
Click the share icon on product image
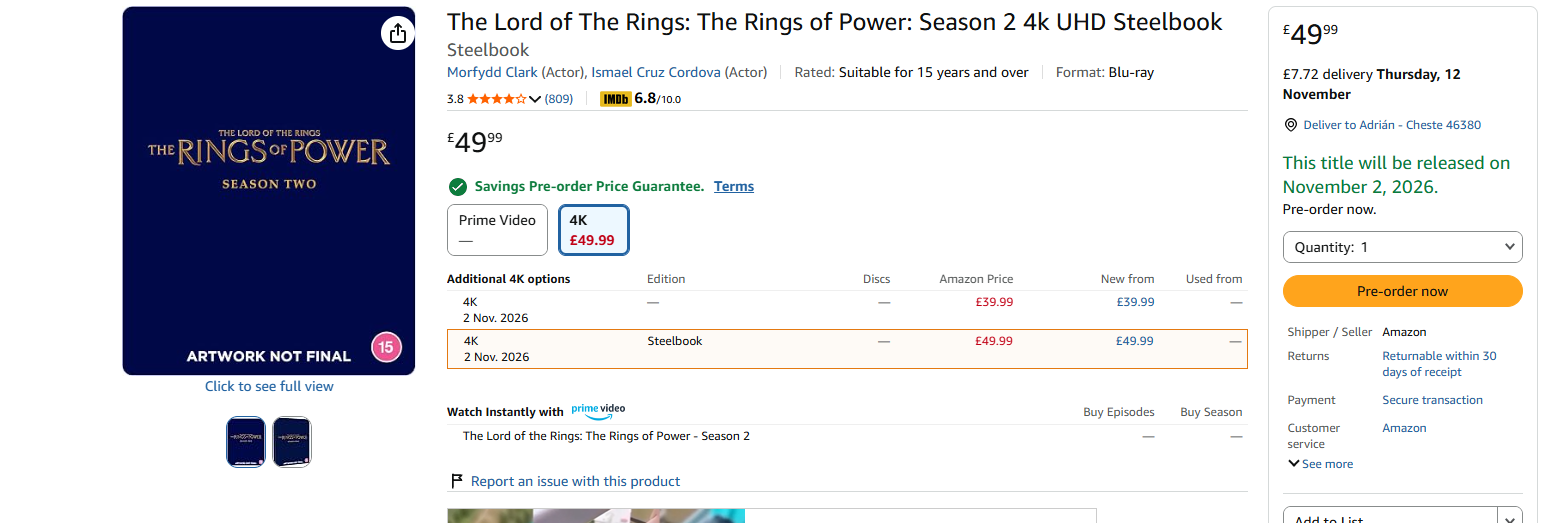[397, 33]
